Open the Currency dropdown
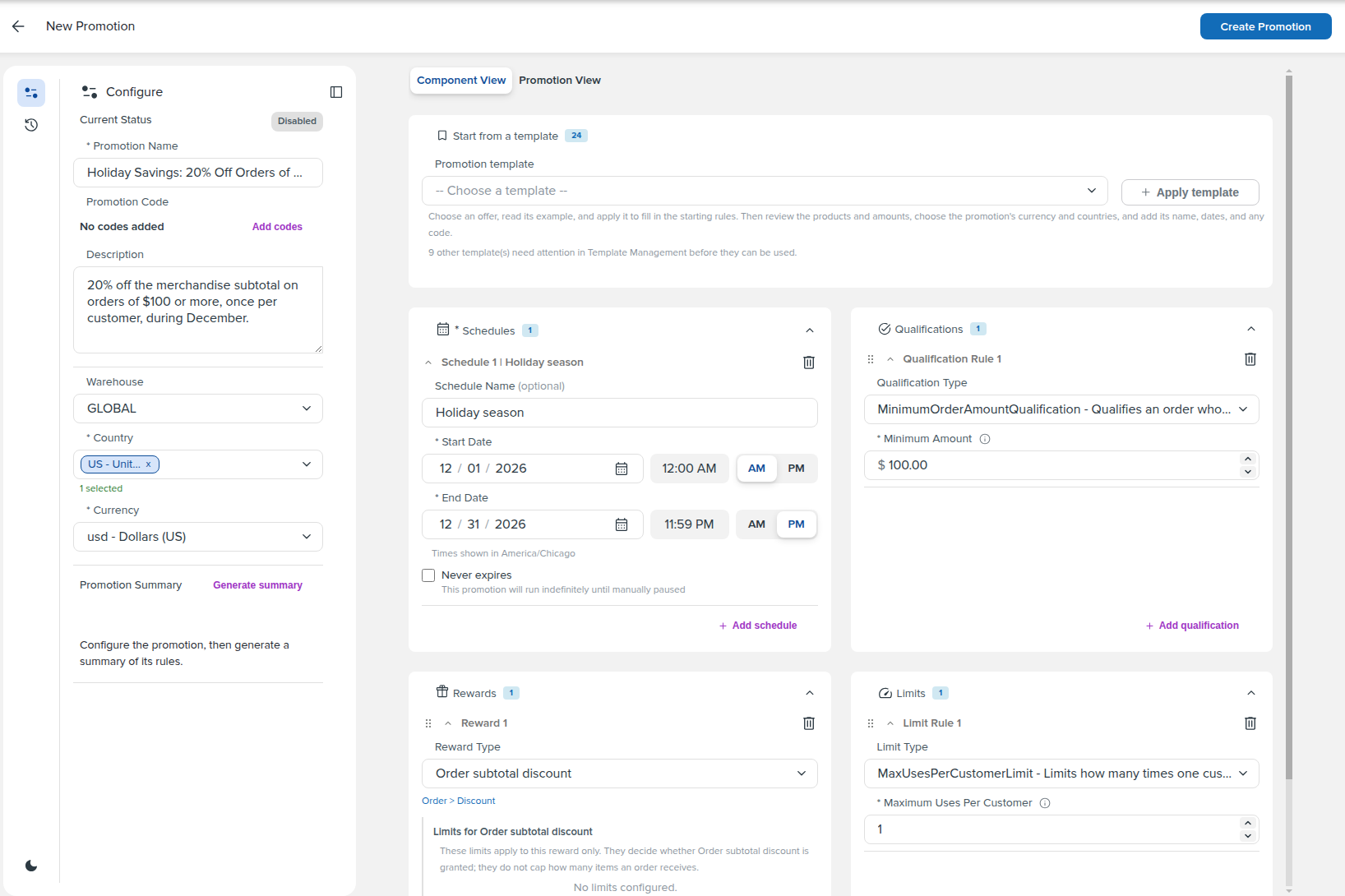1345x896 pixels. point(198,537)
